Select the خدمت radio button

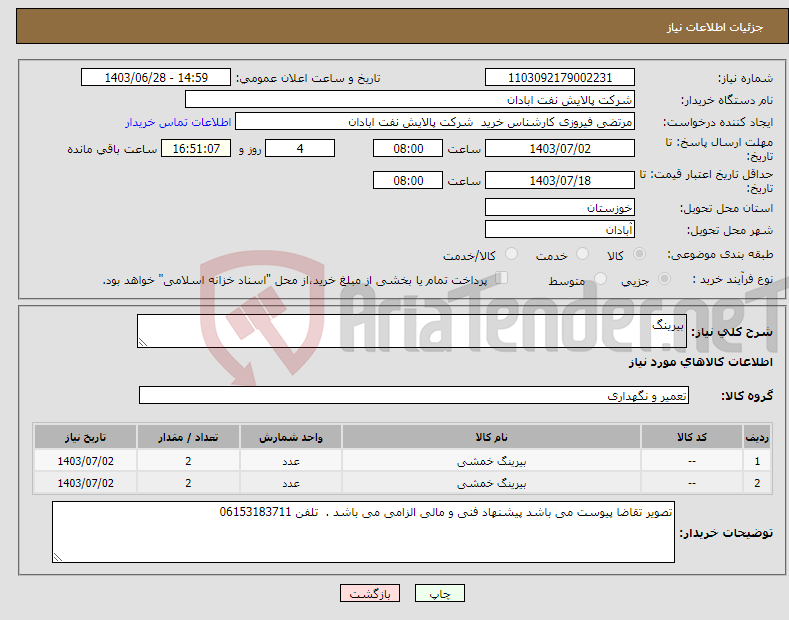tap(582, 254)
